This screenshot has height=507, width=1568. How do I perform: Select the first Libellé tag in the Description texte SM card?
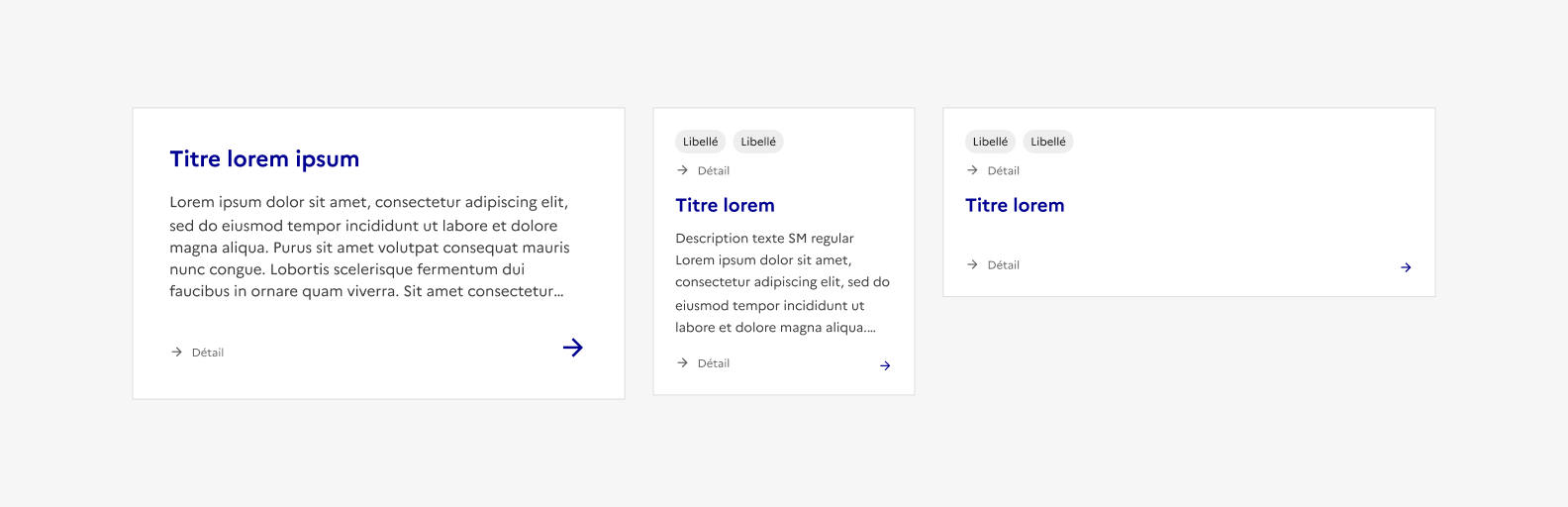(700, 142)
